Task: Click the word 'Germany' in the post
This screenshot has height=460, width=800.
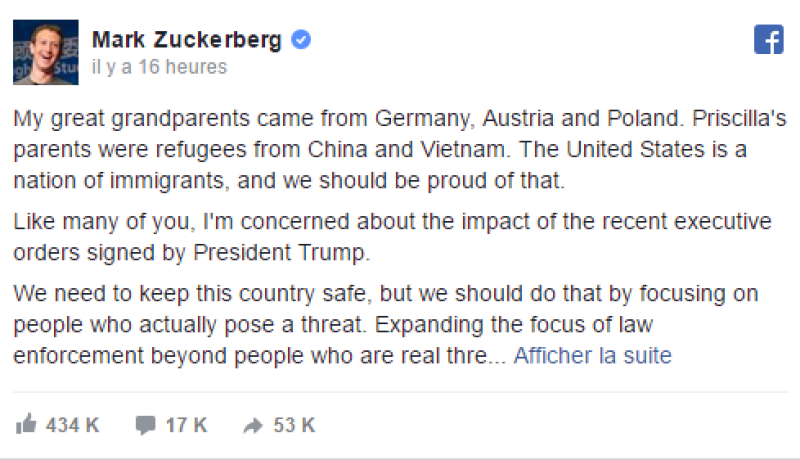Action: click(x=421, y=119)
